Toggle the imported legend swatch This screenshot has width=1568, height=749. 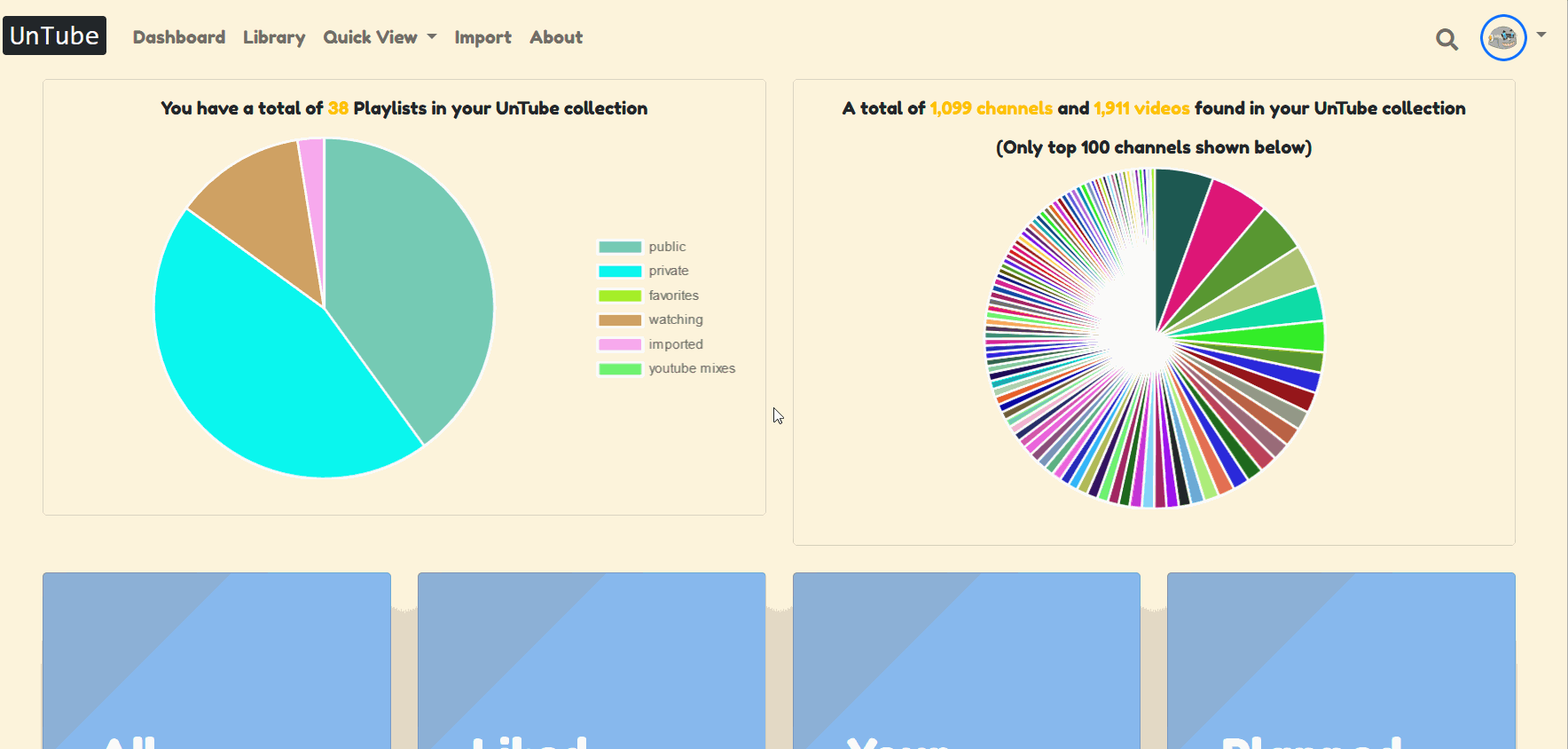point(620,344)
